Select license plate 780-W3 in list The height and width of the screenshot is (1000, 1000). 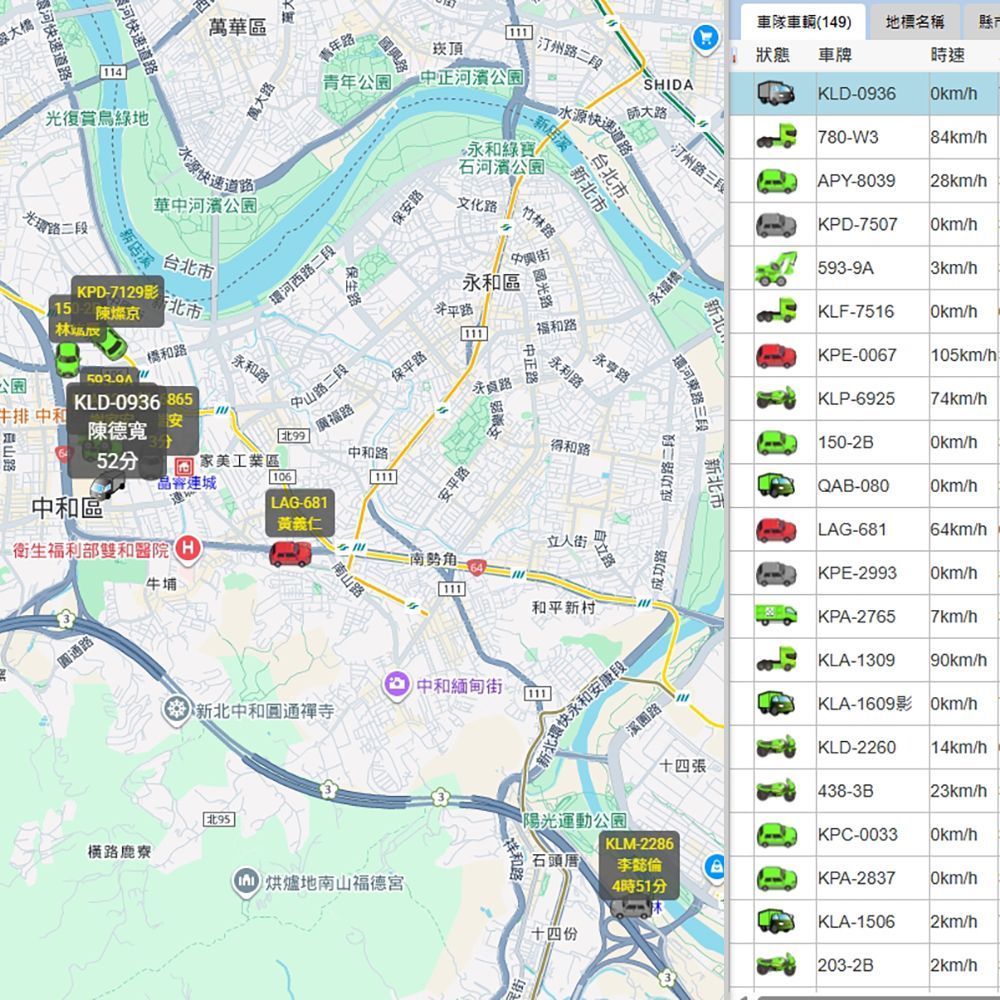848,138
